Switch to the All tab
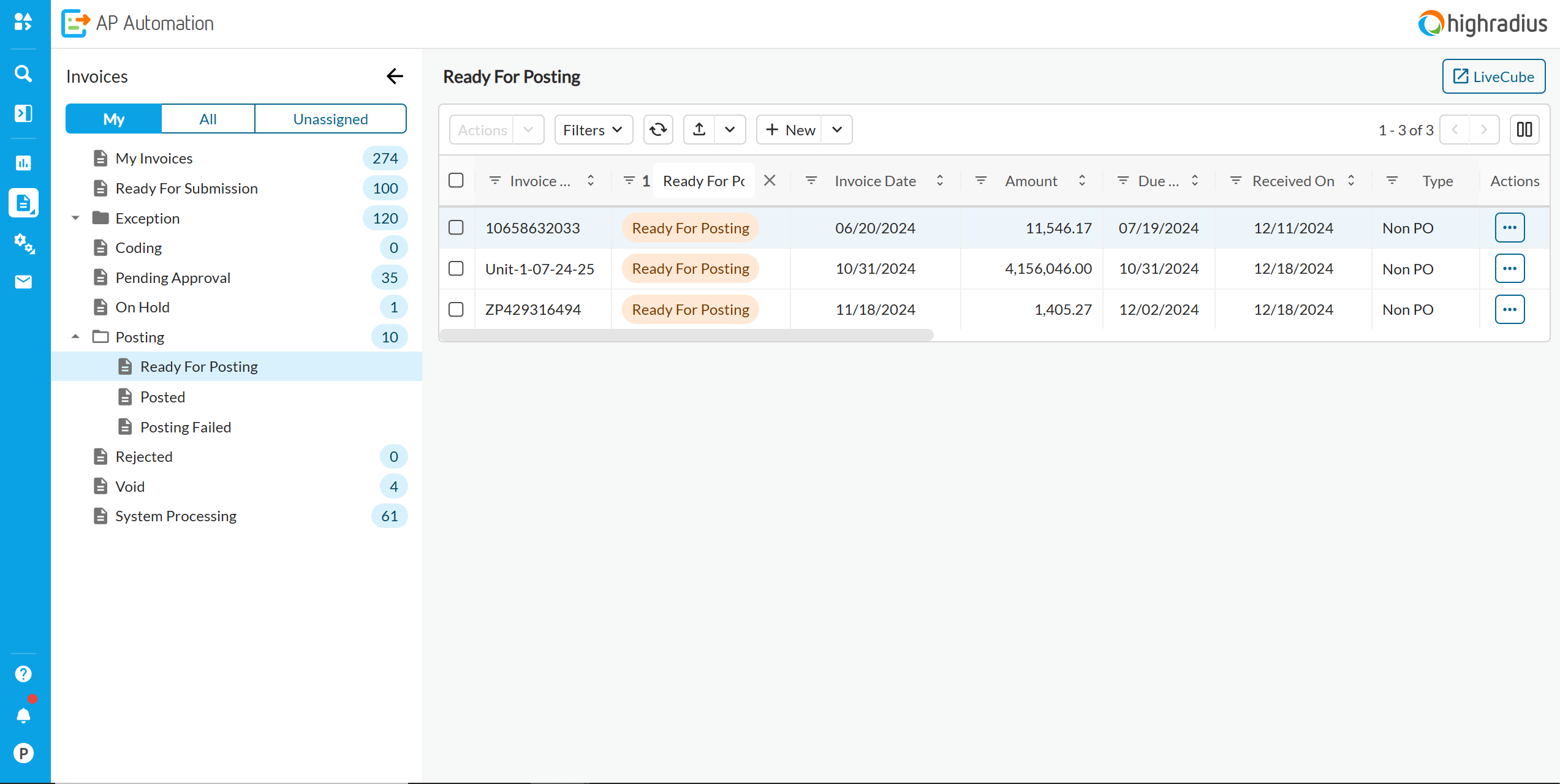1560x784 pixels. click(x=208, y=119)
